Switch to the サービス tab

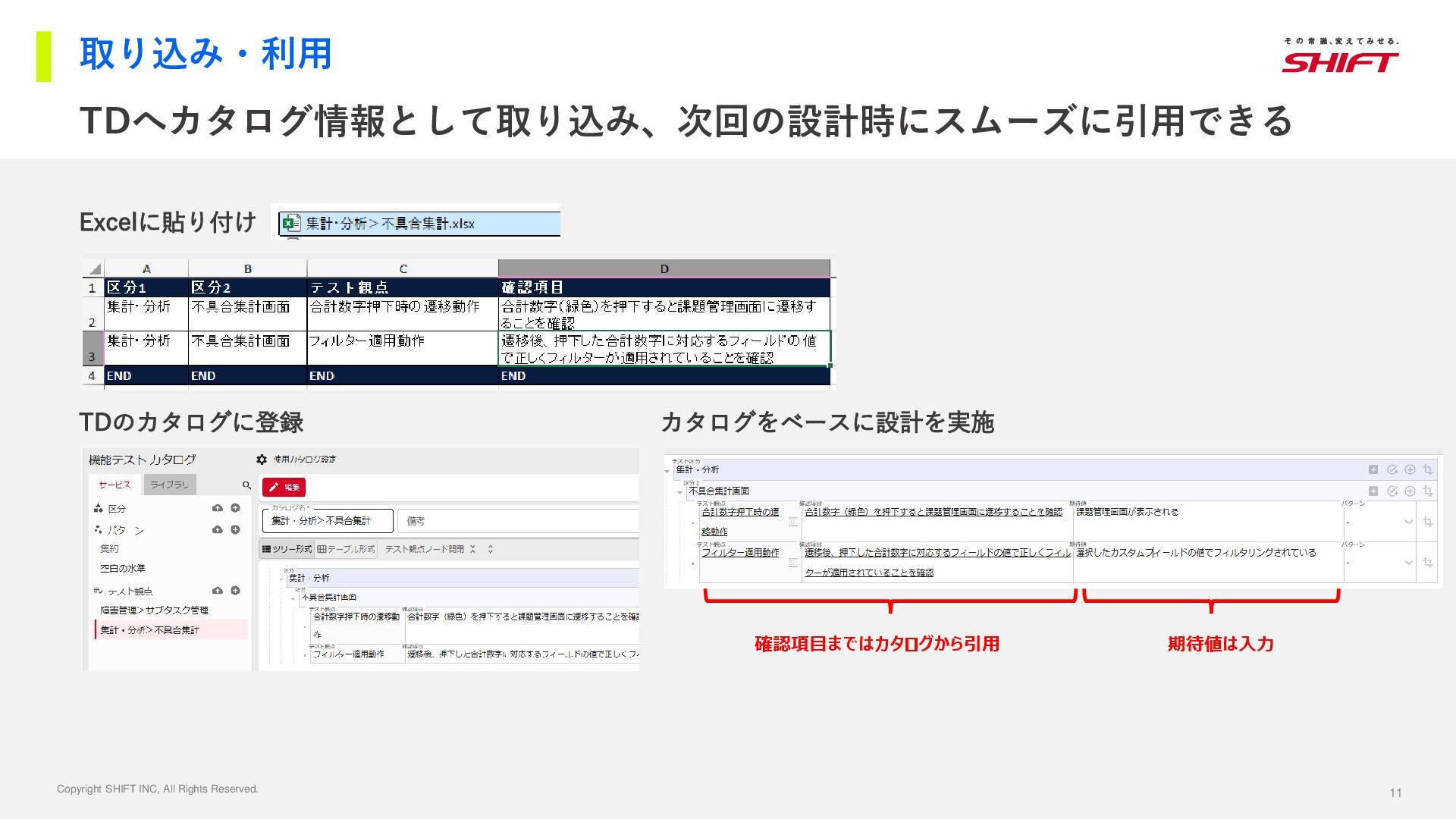pyautogui.click(x=115, y=485)
